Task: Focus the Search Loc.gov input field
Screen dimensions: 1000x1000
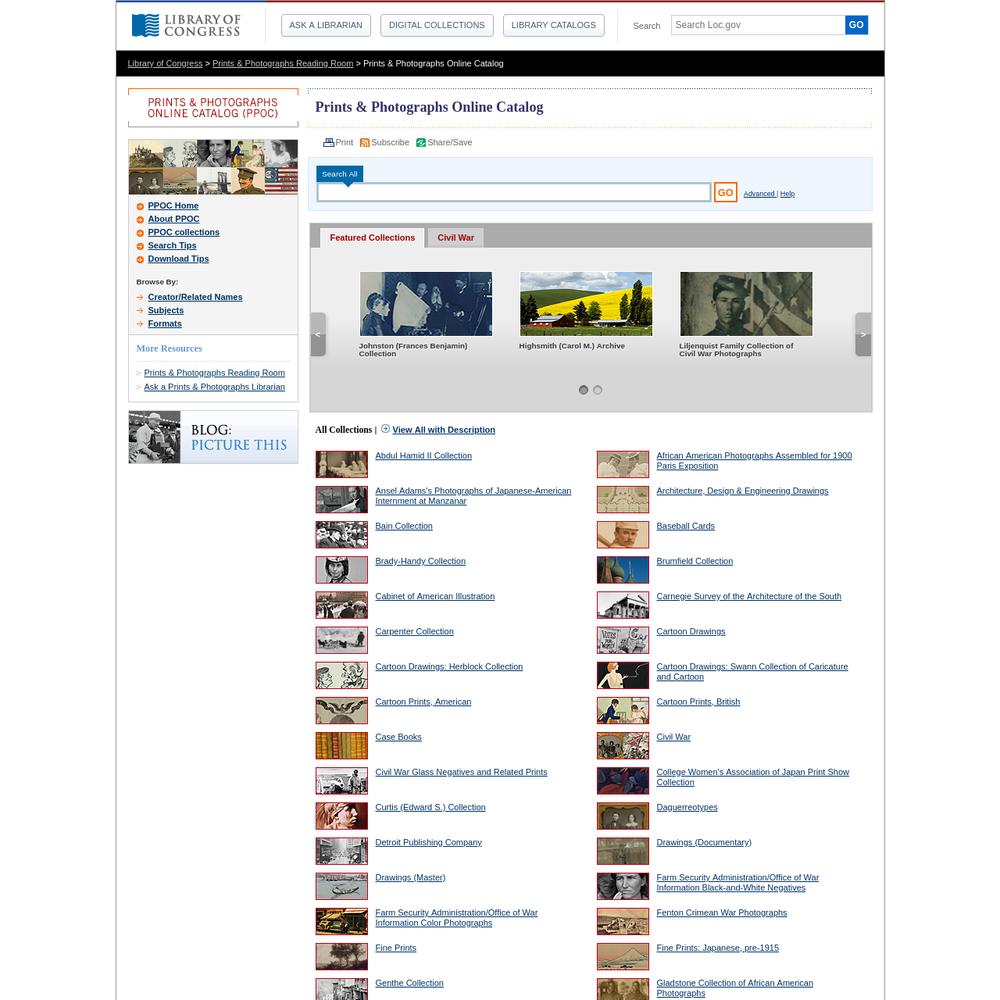Action: (758, 25)
